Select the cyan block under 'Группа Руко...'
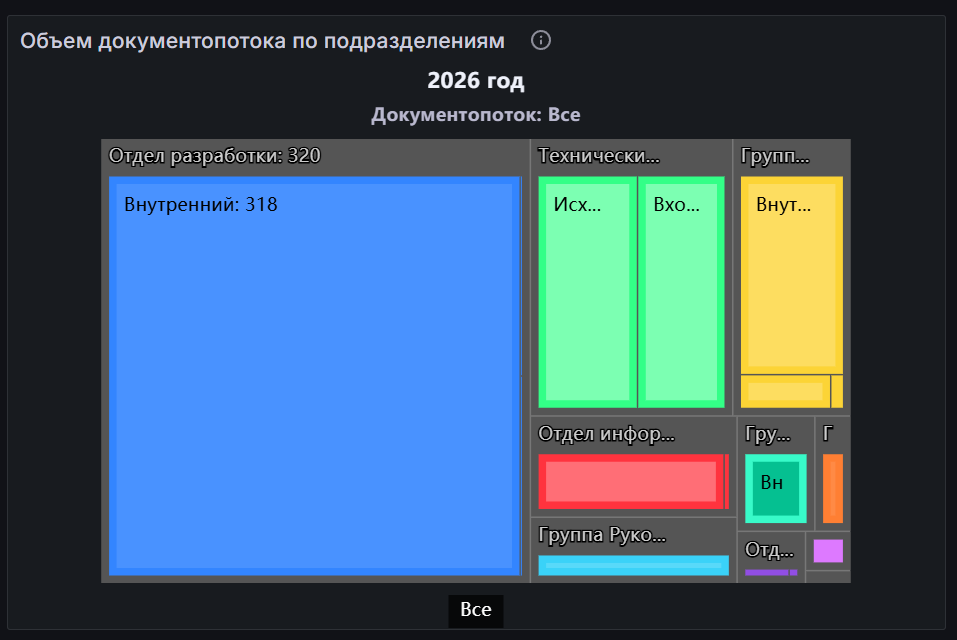This screenshot has width=957, height=640. tap(633, 565)
